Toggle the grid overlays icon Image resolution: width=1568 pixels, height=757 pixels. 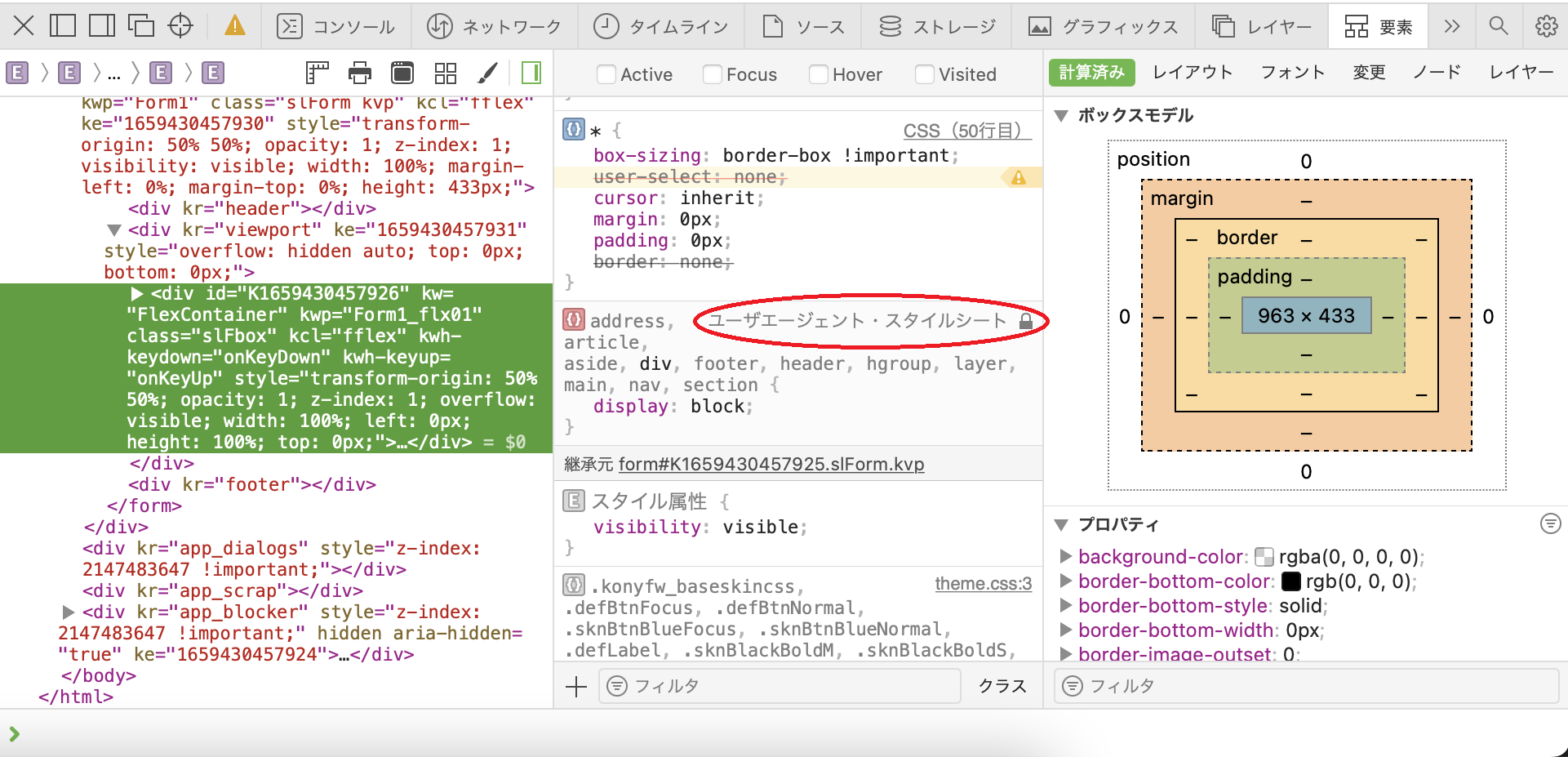point(445,72)
